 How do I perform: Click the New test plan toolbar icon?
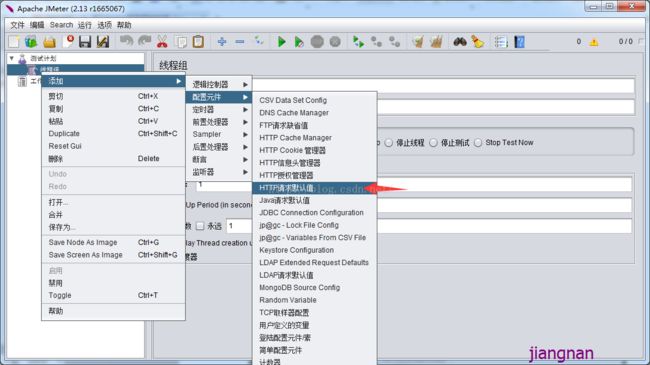pos(14,42)
